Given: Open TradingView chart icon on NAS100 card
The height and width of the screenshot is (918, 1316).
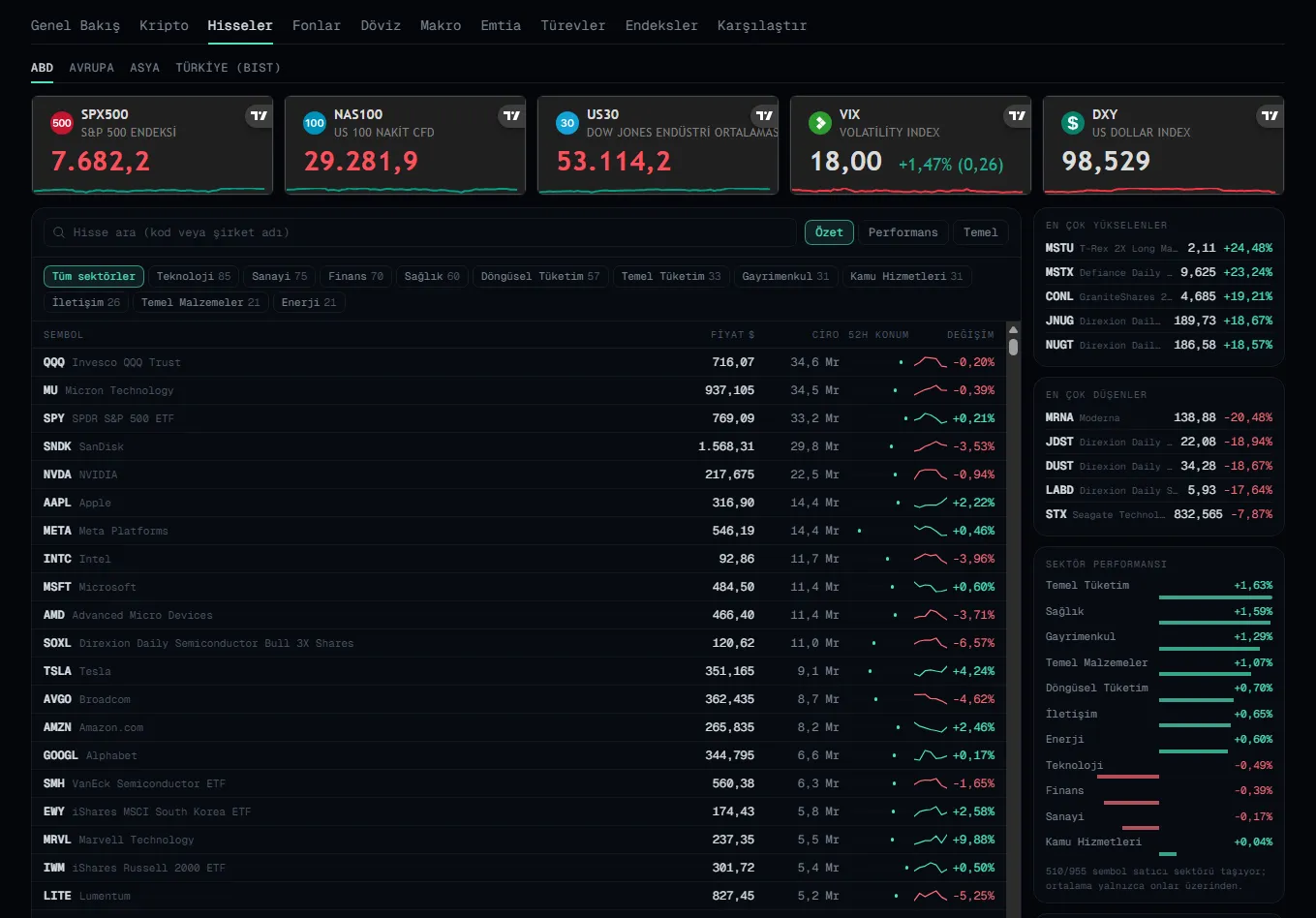Looking at the screenshot, I should (x=511, y=116).
